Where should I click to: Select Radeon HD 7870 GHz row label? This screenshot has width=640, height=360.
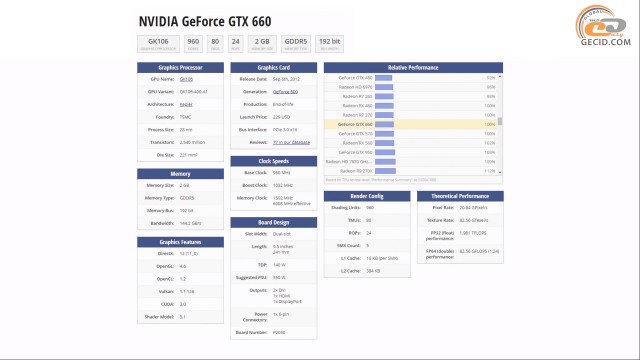[349, 162]
